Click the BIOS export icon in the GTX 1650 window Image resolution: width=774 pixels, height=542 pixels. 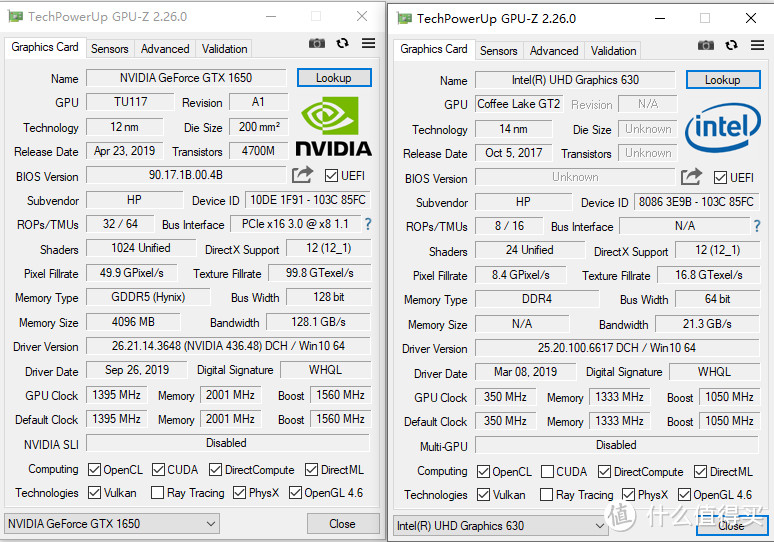303,175
